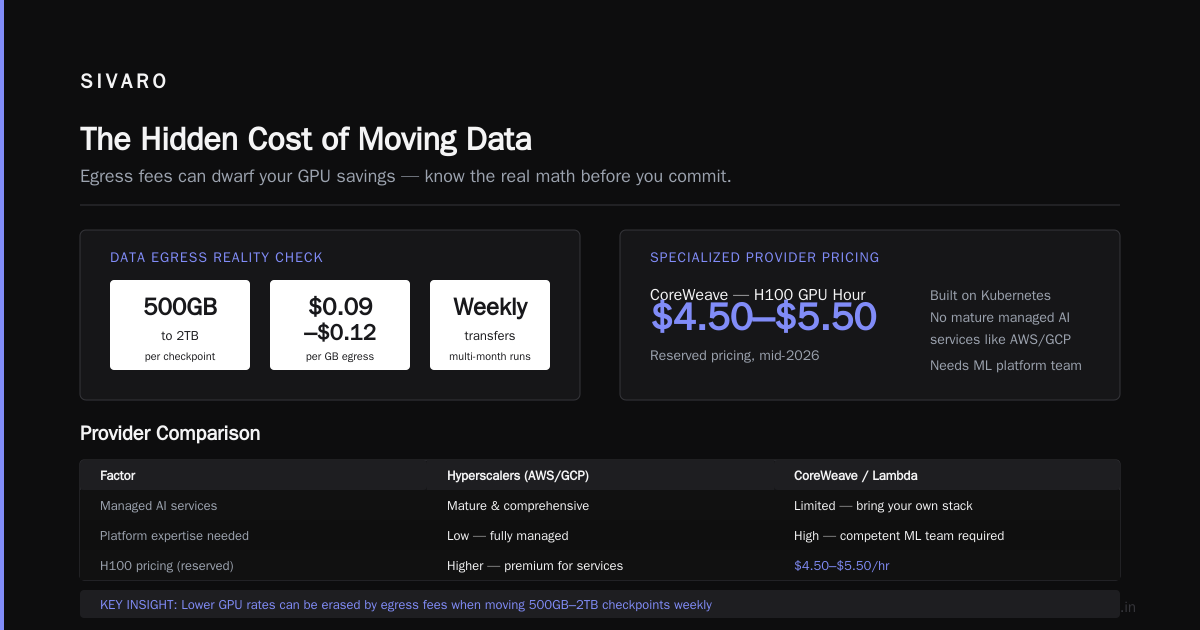
Task: Click the large $4.50–$5.50 price
Action: coord(764,317)
